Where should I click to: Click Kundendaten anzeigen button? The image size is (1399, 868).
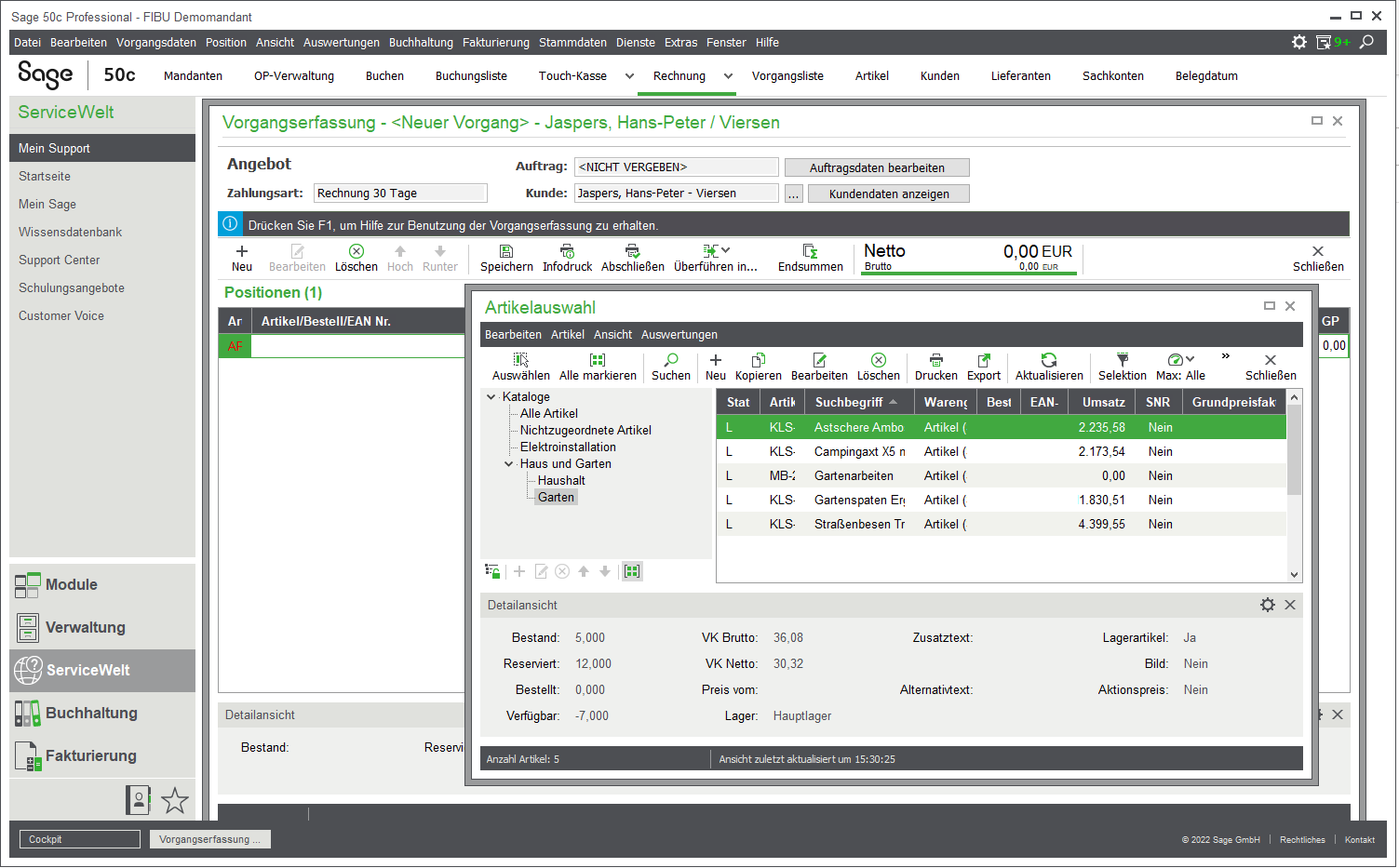coord(888,194)
